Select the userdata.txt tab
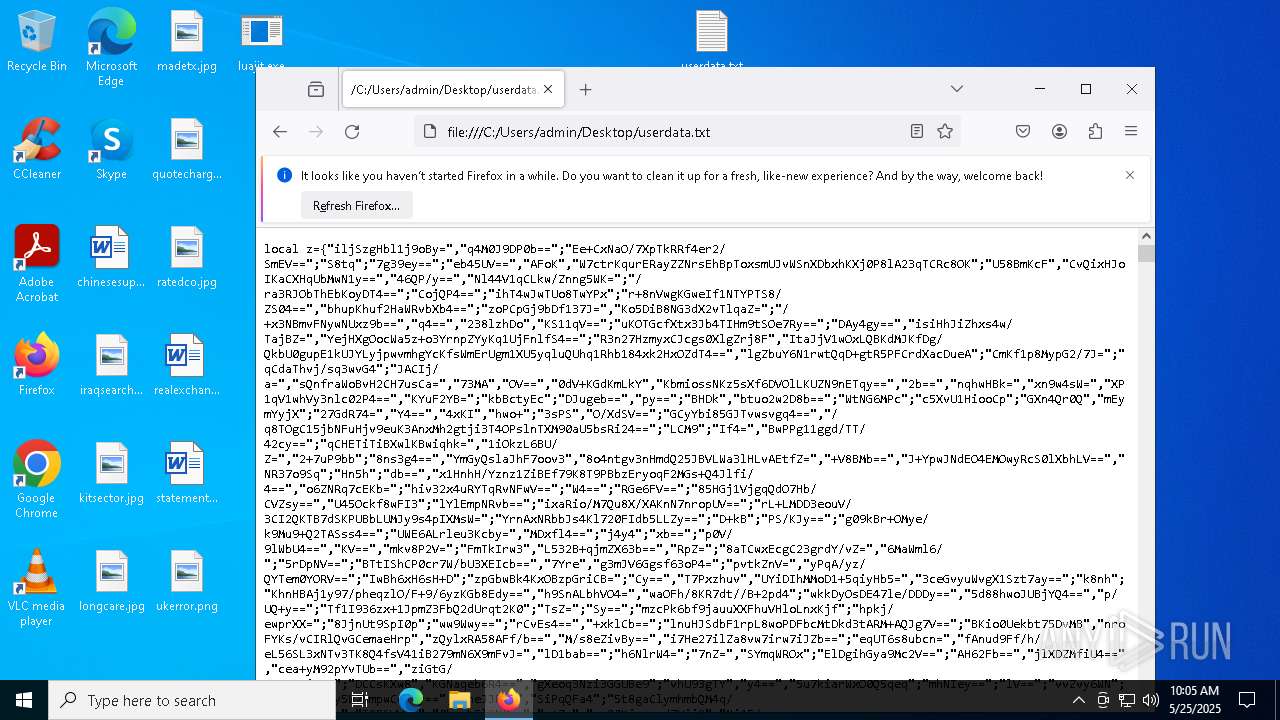The width and height of the screenshot is (1280, 720). click(453, 89)
